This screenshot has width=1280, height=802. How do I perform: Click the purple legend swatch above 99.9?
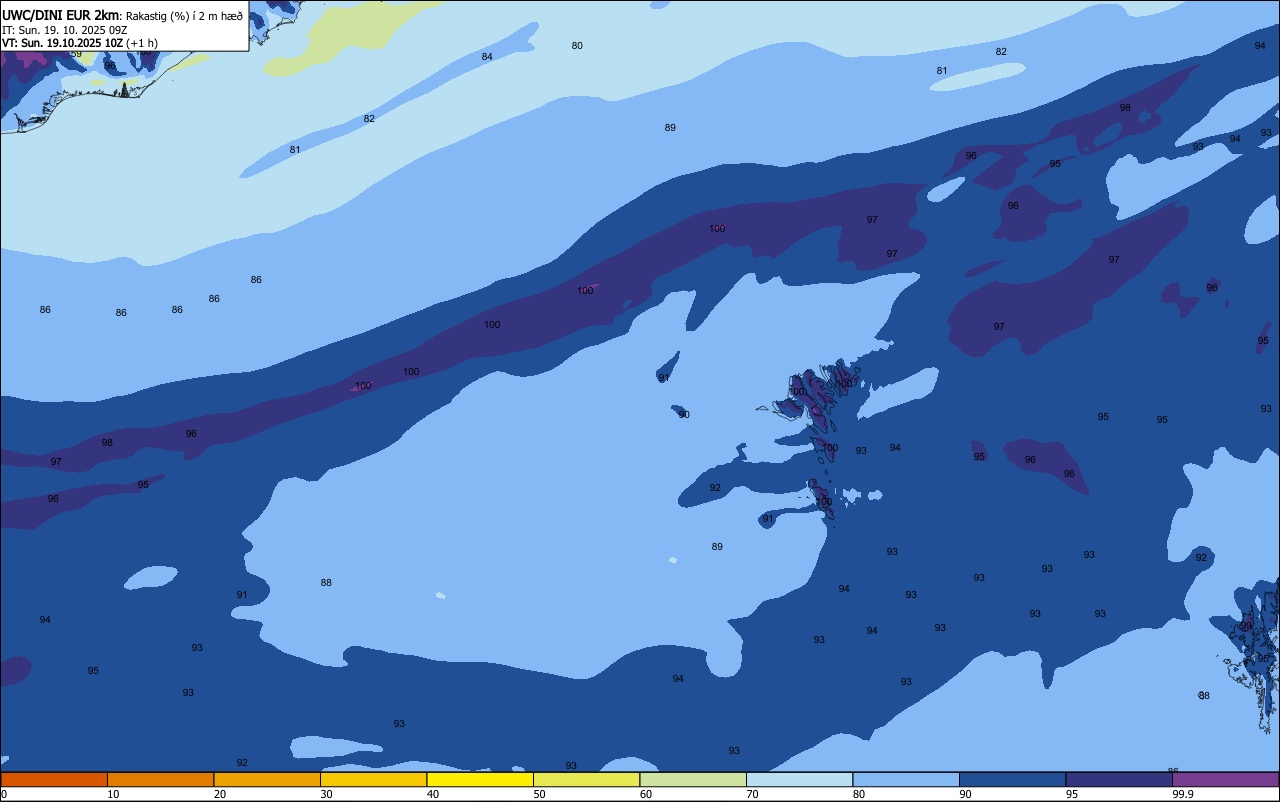point(1225,779)
